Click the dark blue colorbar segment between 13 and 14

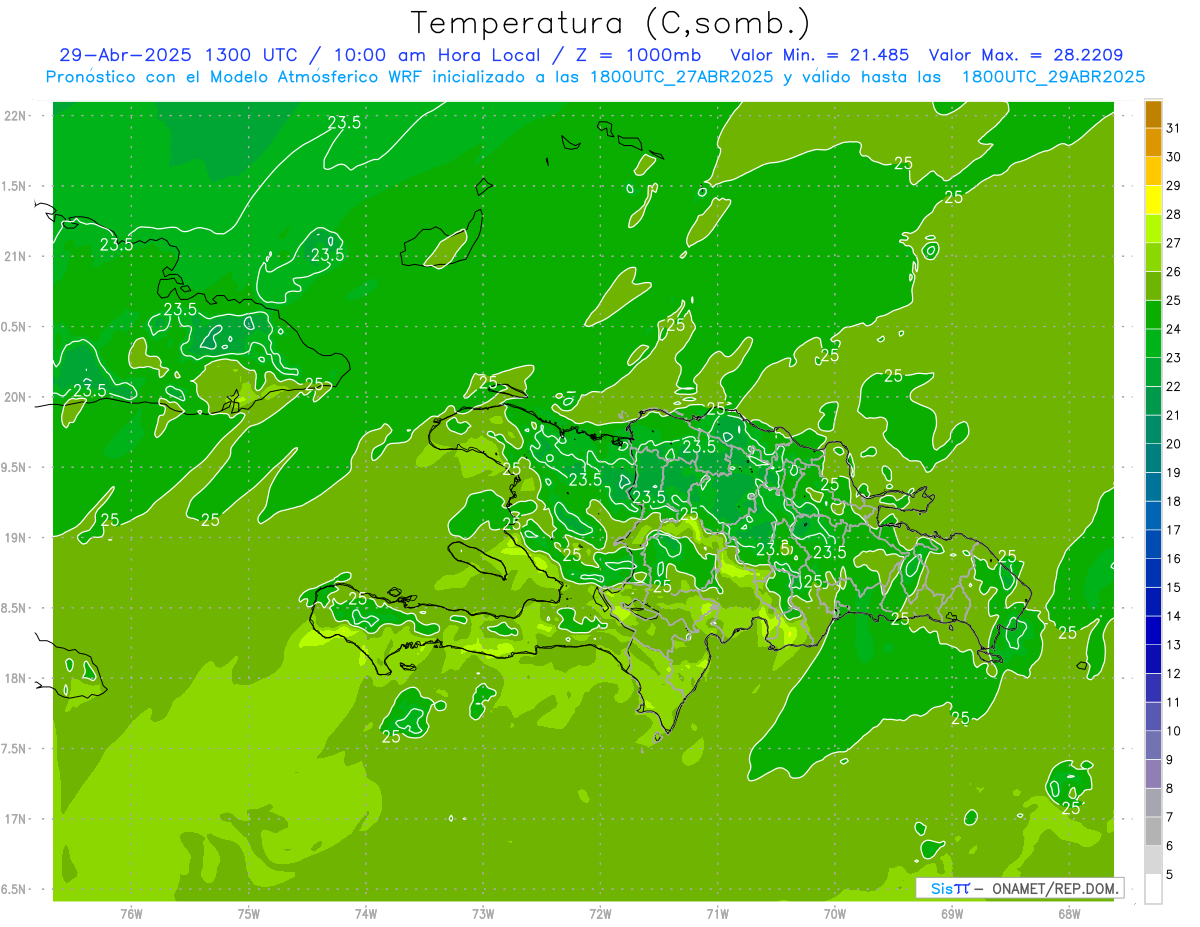pos(1153,631)
